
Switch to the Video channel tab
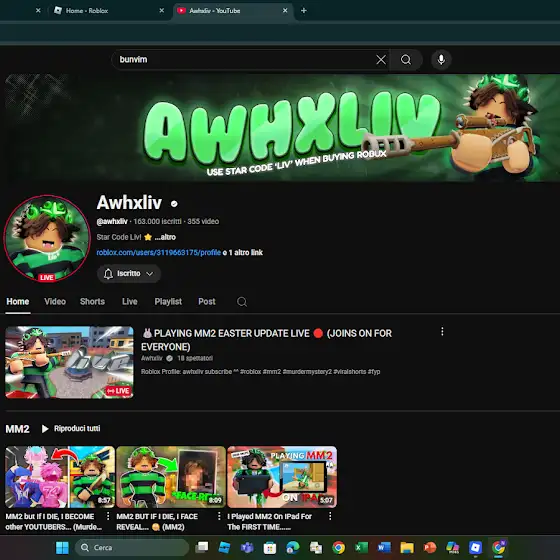[x=55, y=302]
